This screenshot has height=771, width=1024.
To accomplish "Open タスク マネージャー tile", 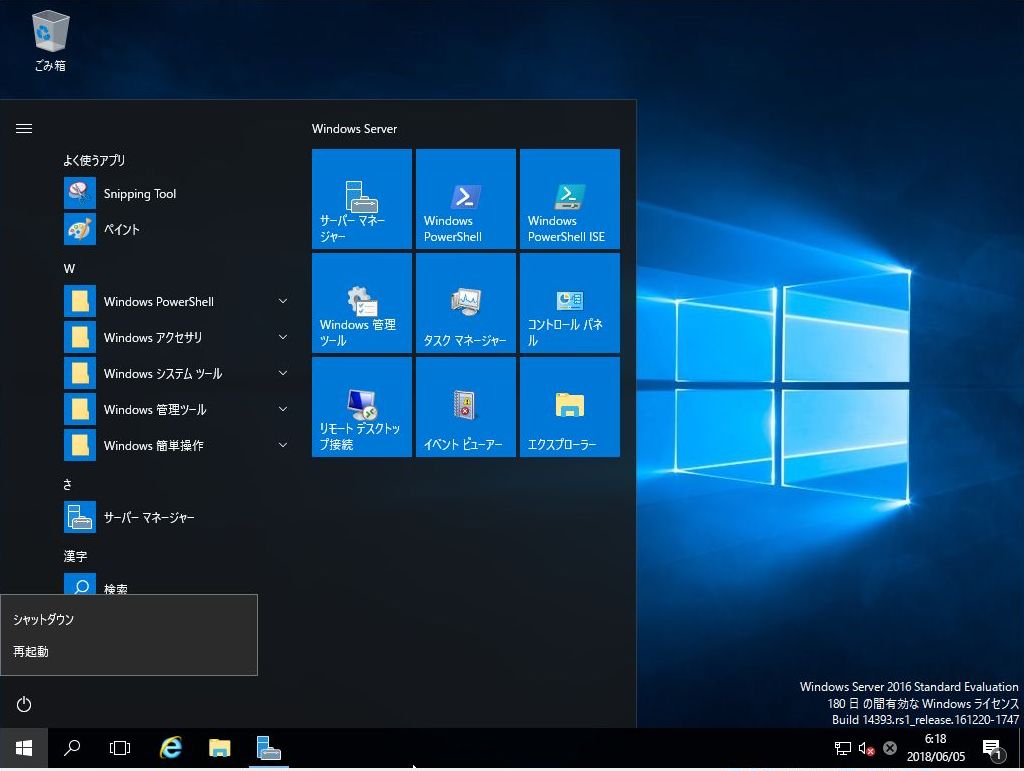I will (465, 302).
